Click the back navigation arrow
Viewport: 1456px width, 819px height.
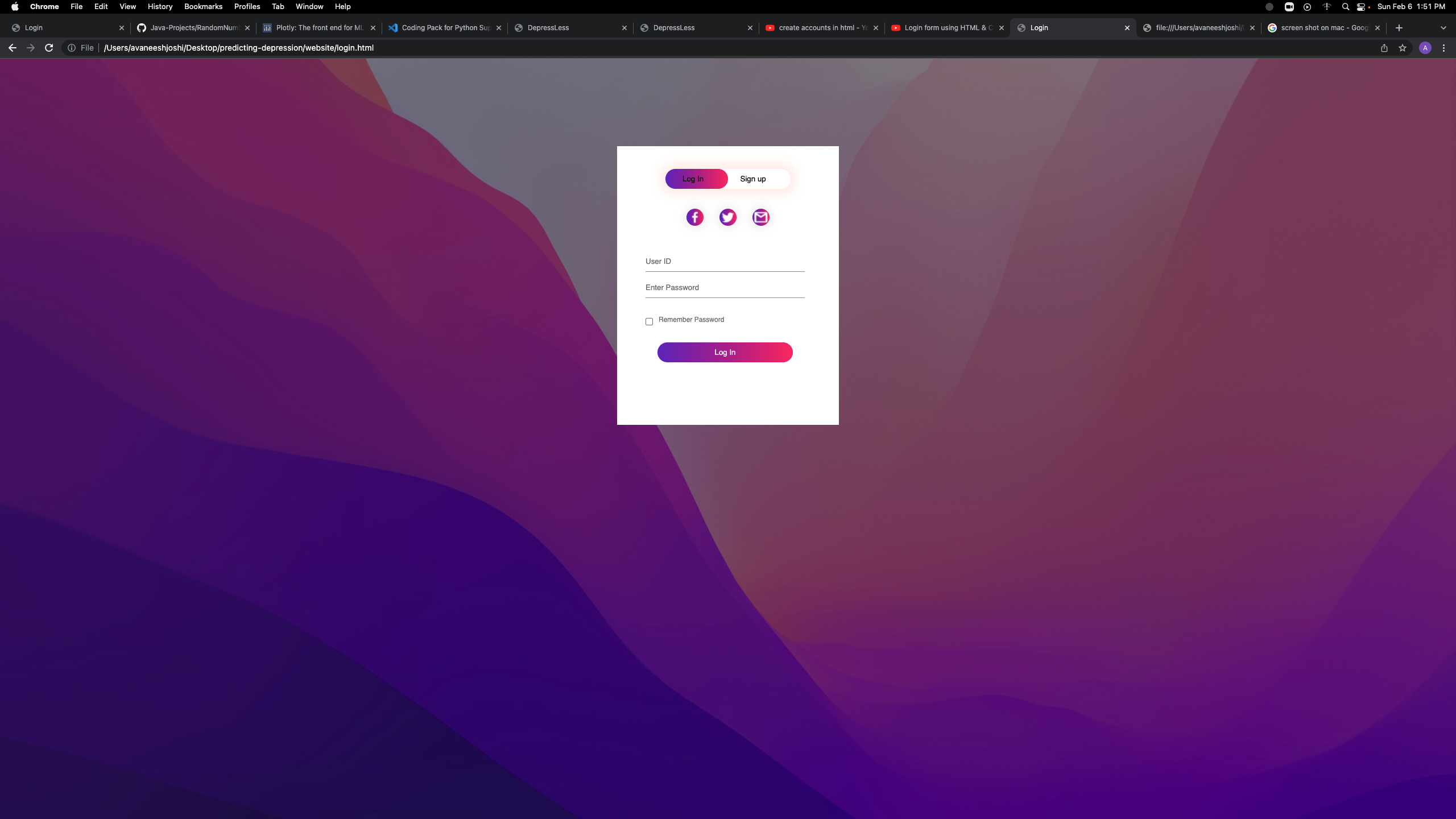[x=13, y=48]
